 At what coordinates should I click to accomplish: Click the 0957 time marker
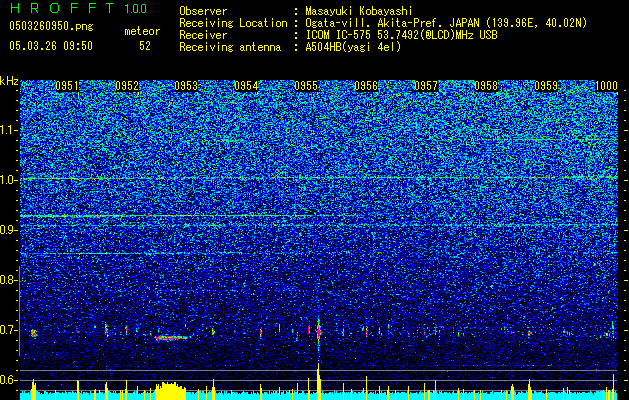(x=426, y=86)
